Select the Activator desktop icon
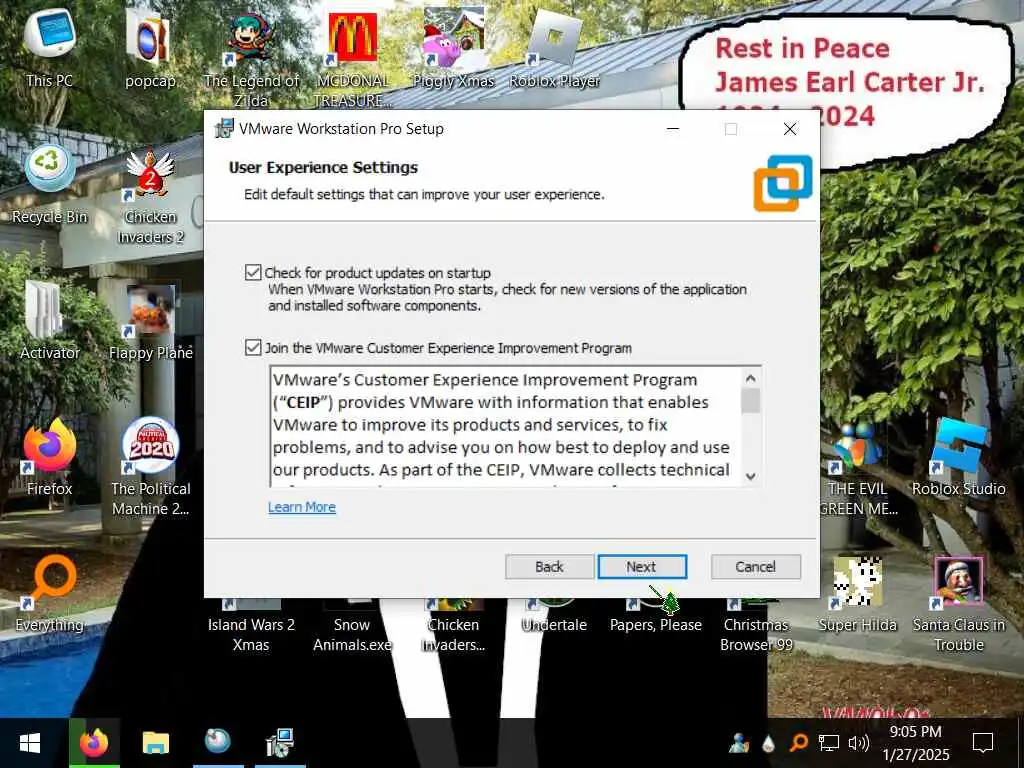 click(50, 322)
